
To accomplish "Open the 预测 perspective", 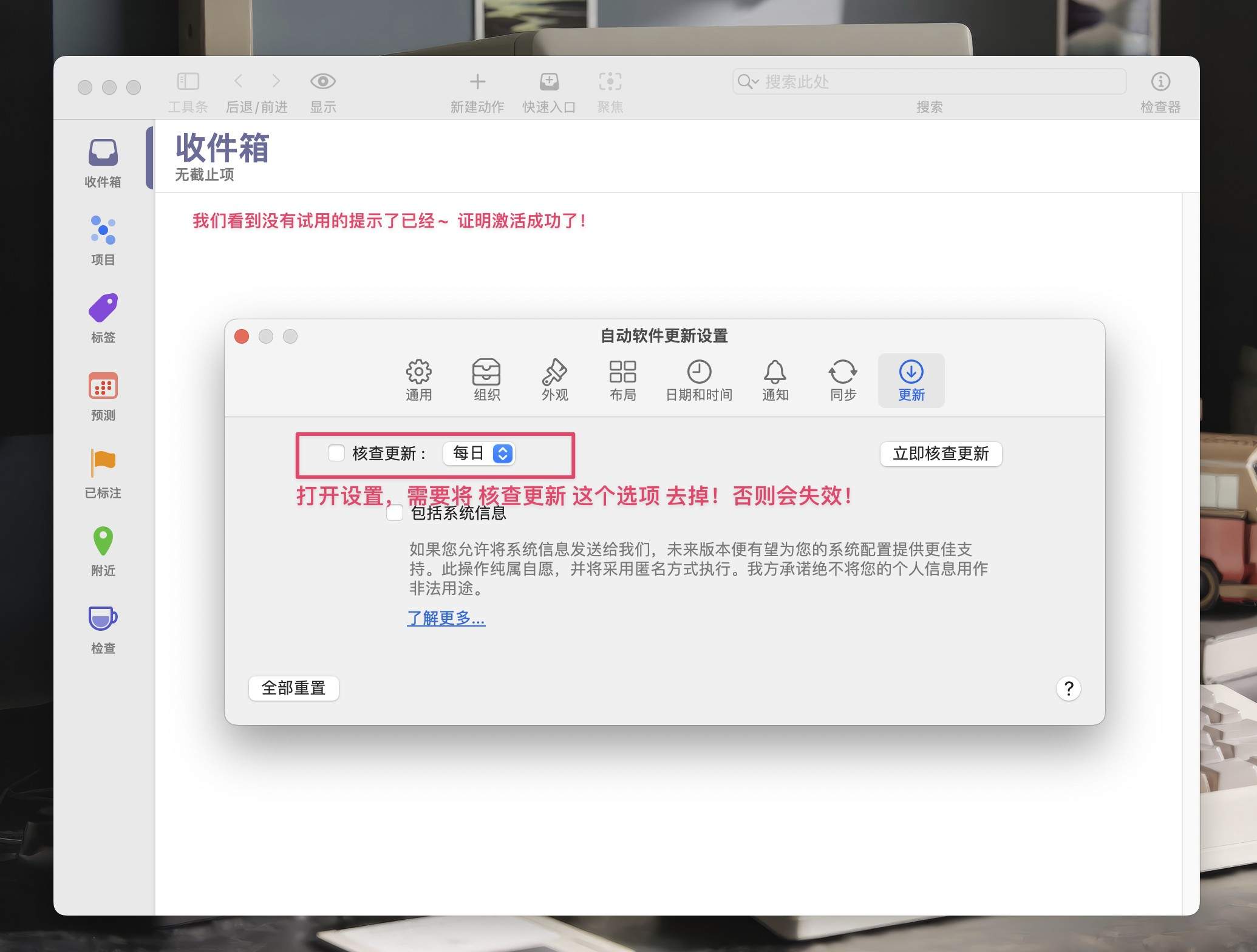I will (102, 395).
